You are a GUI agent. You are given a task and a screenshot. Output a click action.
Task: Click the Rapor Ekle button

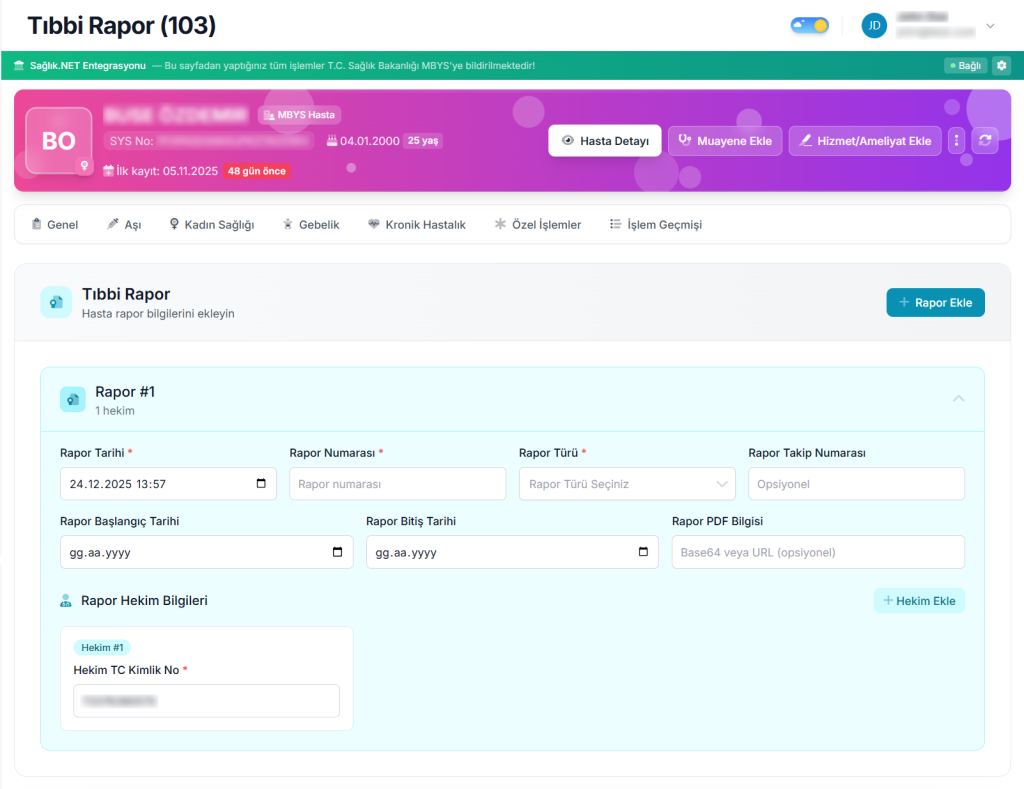[935, 303]
